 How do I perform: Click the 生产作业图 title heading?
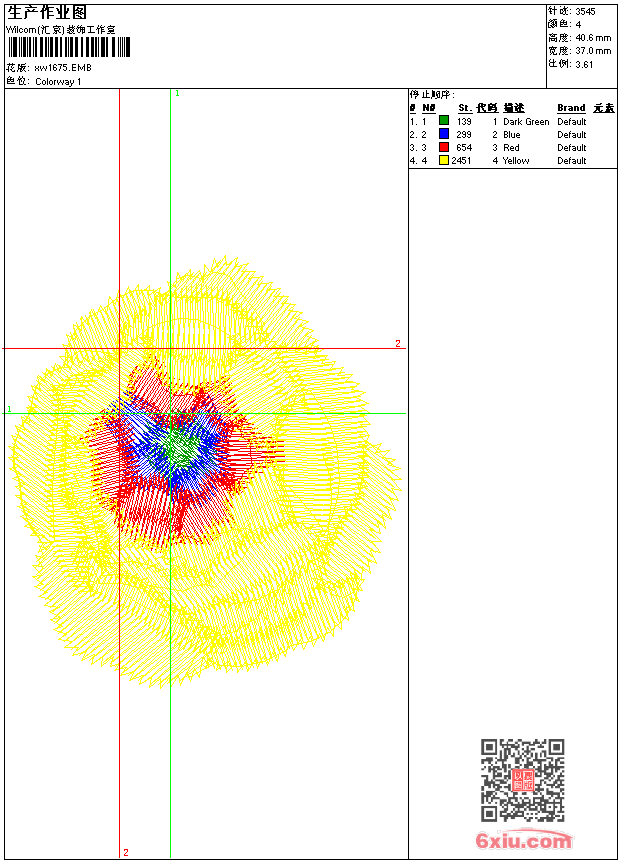click(47, 12)
